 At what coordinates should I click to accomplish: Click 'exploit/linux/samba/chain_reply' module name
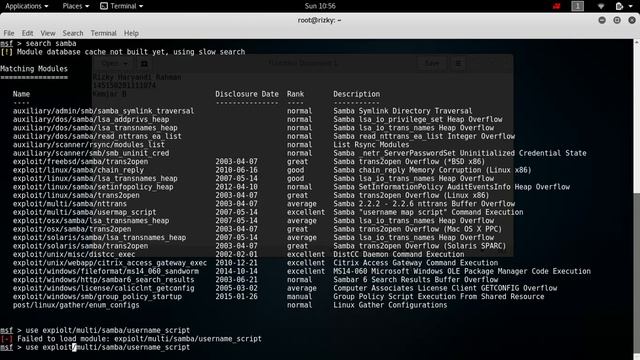pyautogui.click(x=78, y=170)
